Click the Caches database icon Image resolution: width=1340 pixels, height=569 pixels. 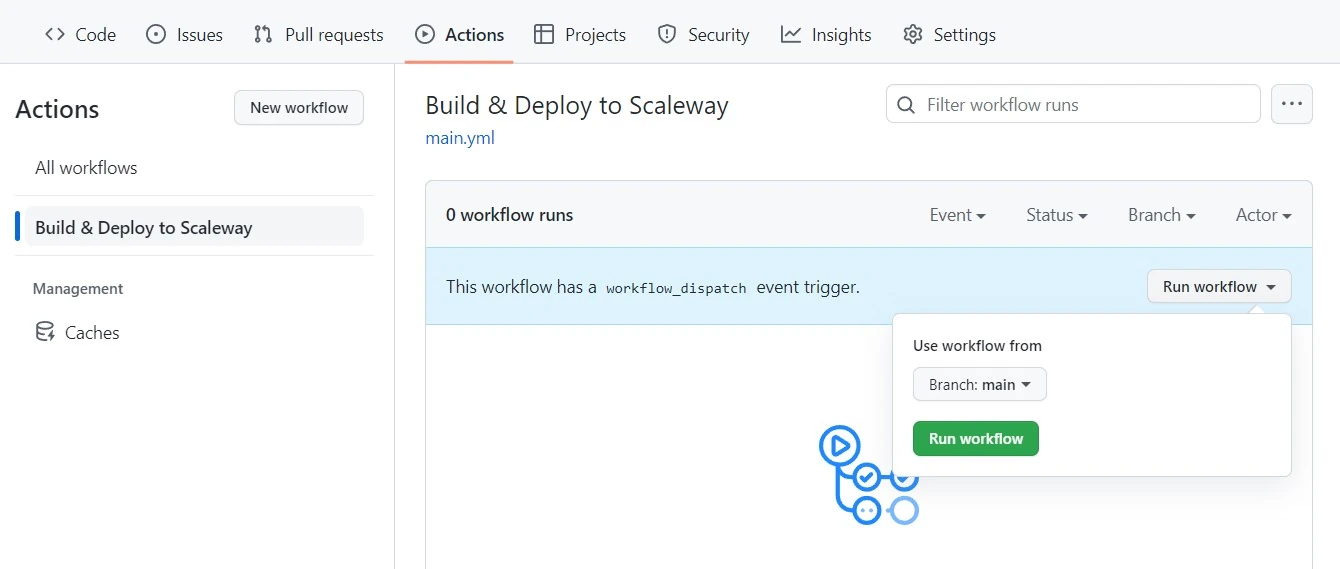pos(45,332)
